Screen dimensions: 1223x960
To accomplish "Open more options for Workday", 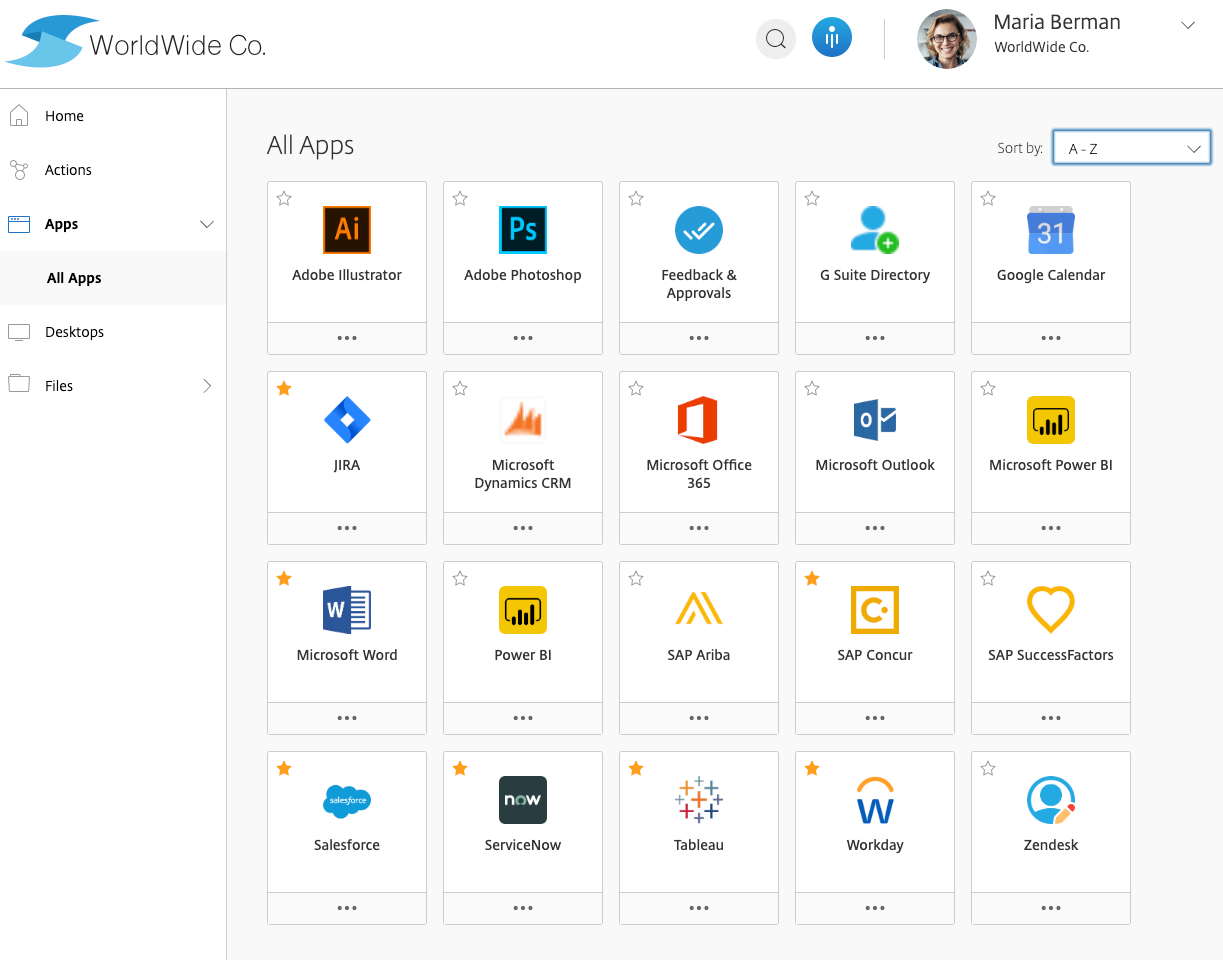I will pos(875,908).
